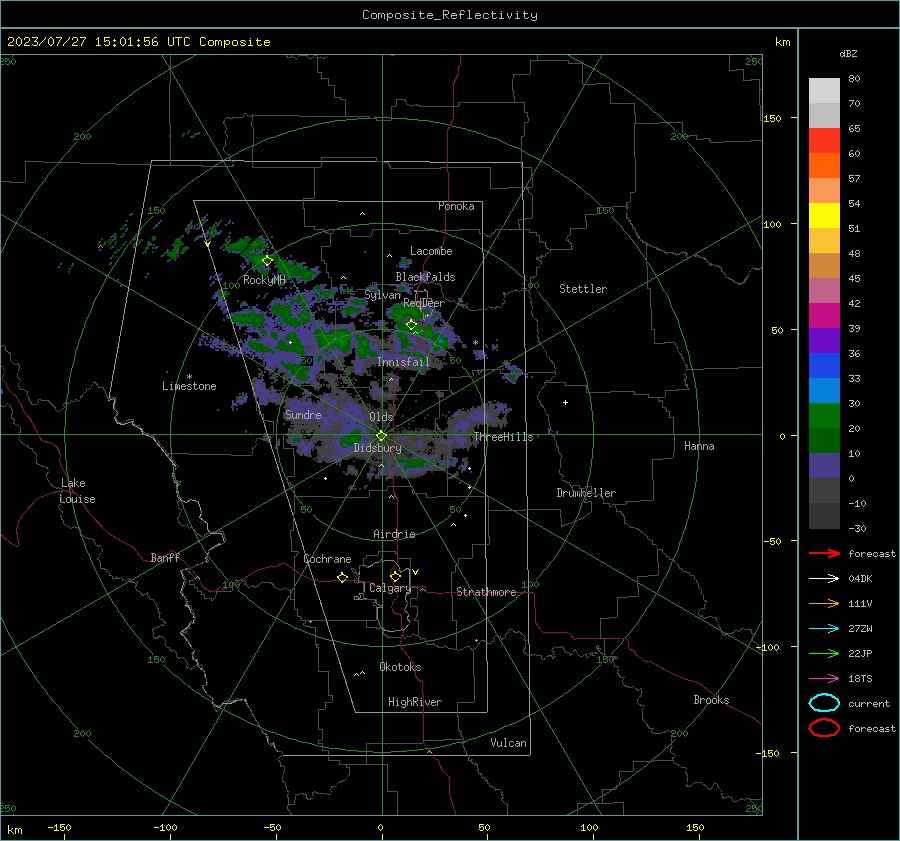Viewport: 900px width, 841px height.
Task: Select the red swatch in dBZ legend
Action: (824, 140)
